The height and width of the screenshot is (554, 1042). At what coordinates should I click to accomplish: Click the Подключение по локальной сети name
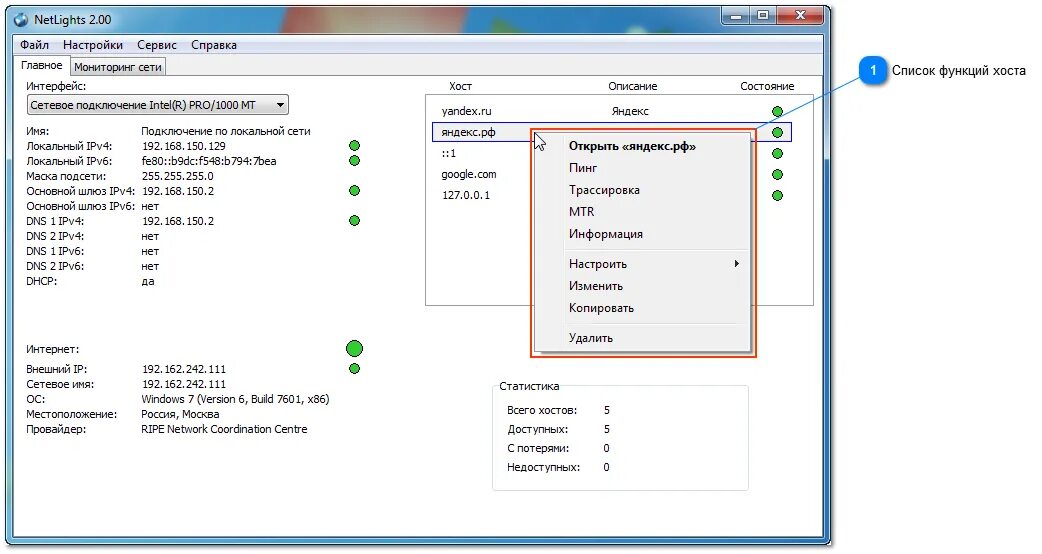[226, 132]
